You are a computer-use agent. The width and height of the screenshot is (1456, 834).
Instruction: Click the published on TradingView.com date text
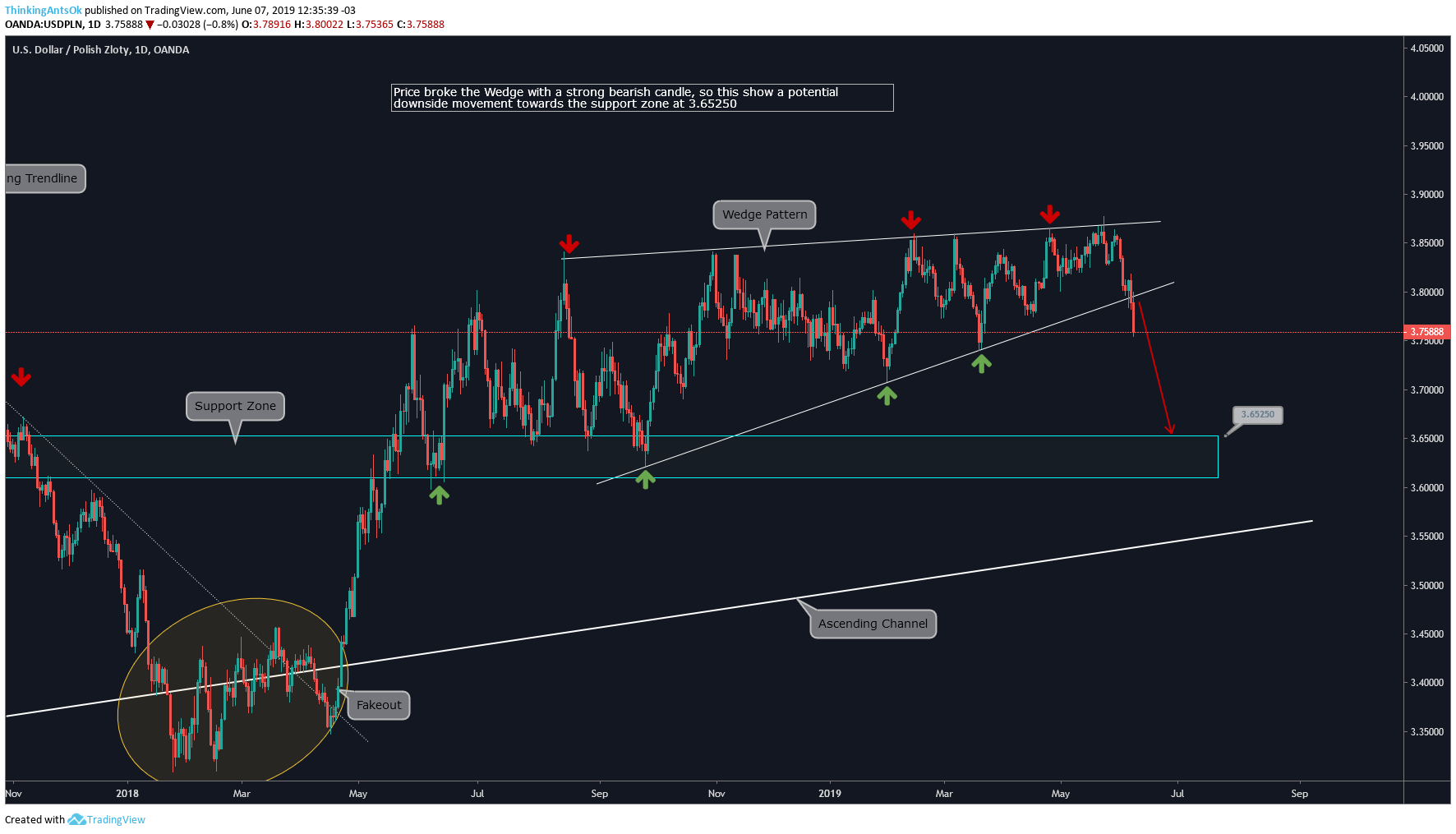coord(220,11)
